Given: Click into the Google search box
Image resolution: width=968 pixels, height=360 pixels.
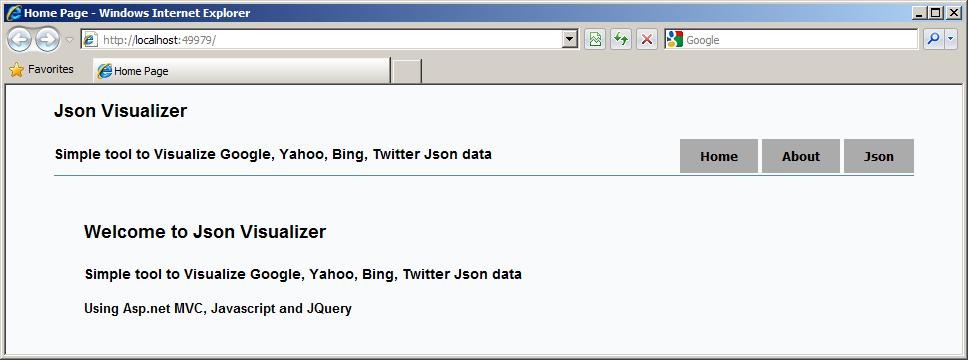Looking at the screenshot, I should point(801,40).
